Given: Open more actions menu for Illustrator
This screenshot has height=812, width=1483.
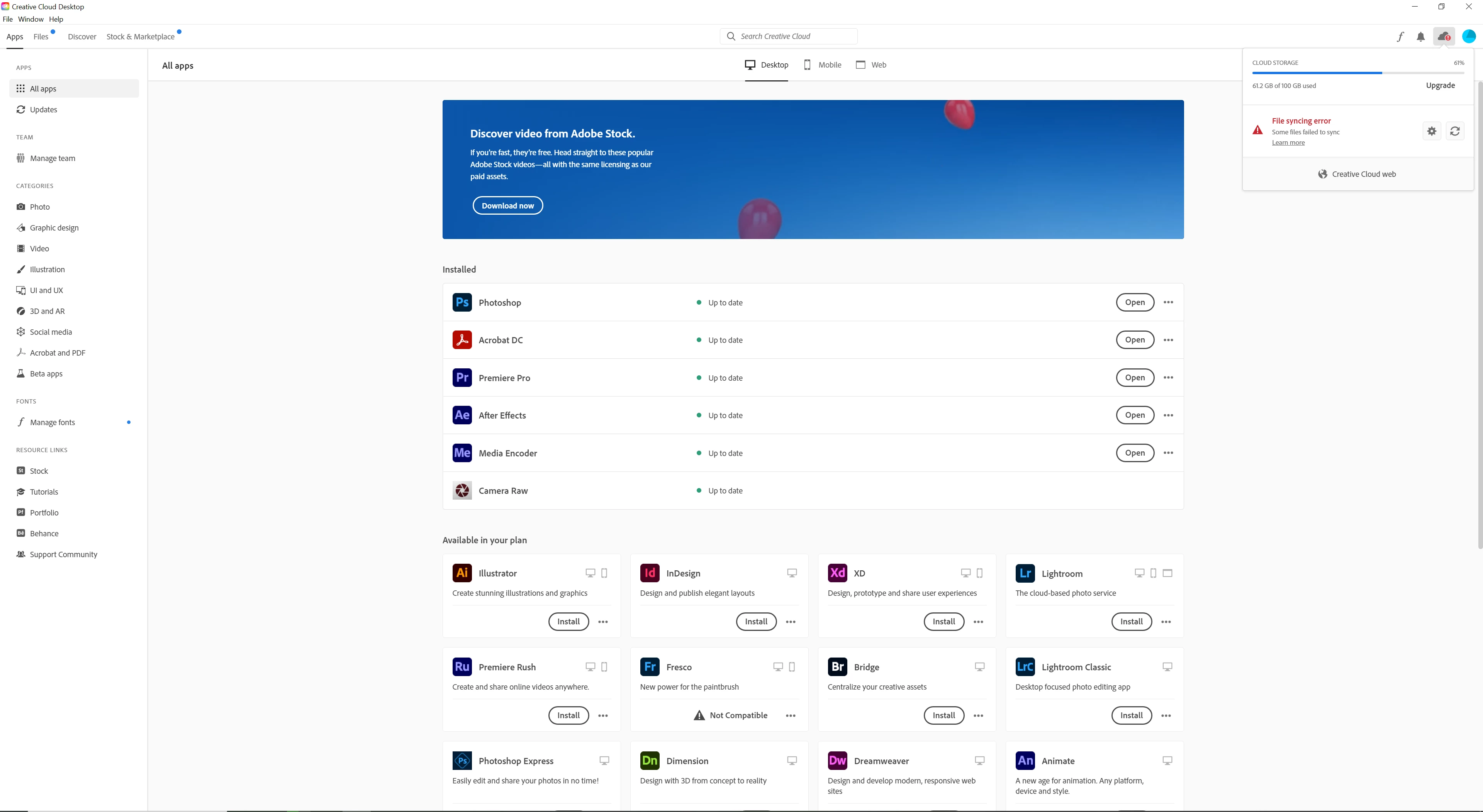Looking at the screenshot, I should (603, 622).
